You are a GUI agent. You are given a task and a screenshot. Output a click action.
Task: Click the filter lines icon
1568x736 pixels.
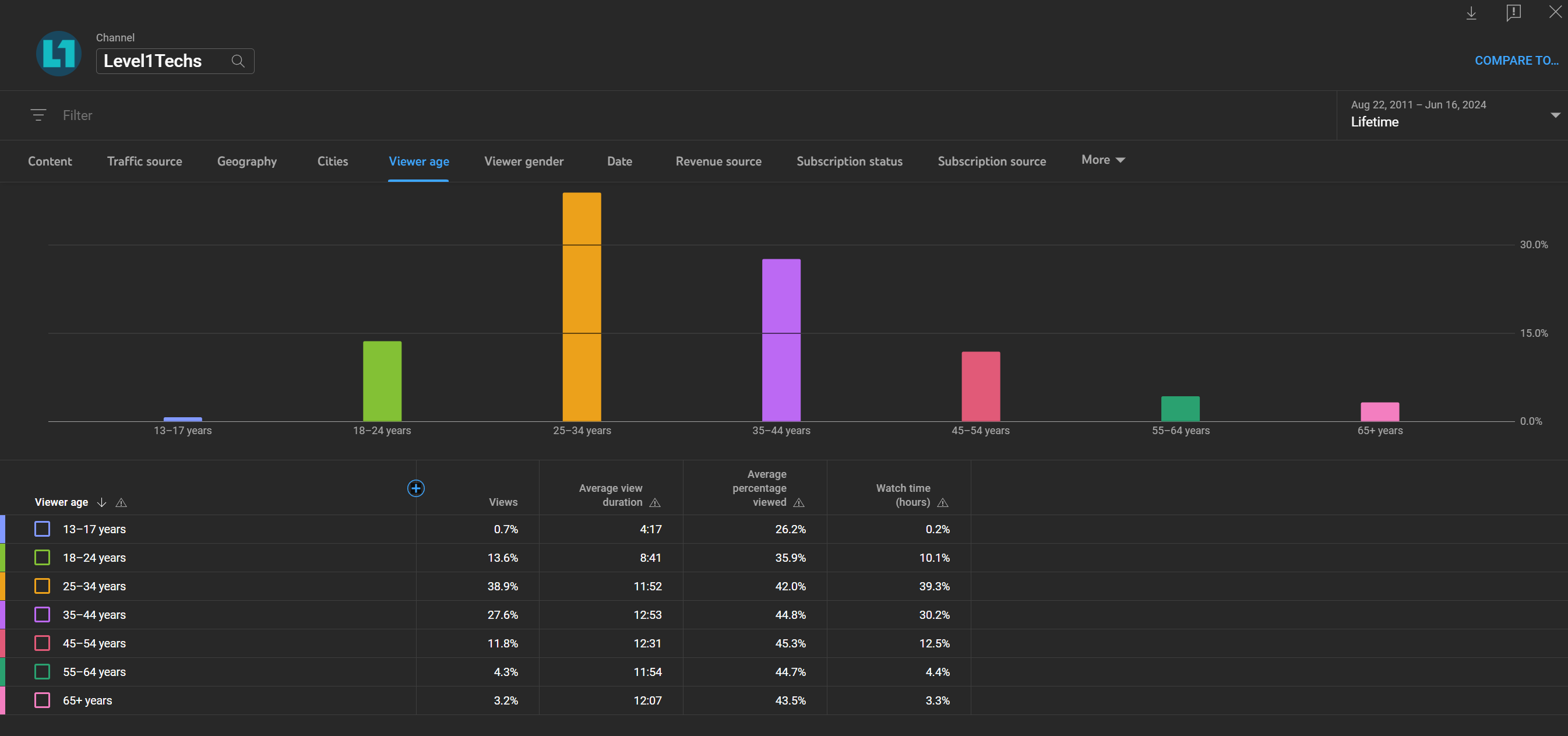pyautogui.click(x=38, y=115)
